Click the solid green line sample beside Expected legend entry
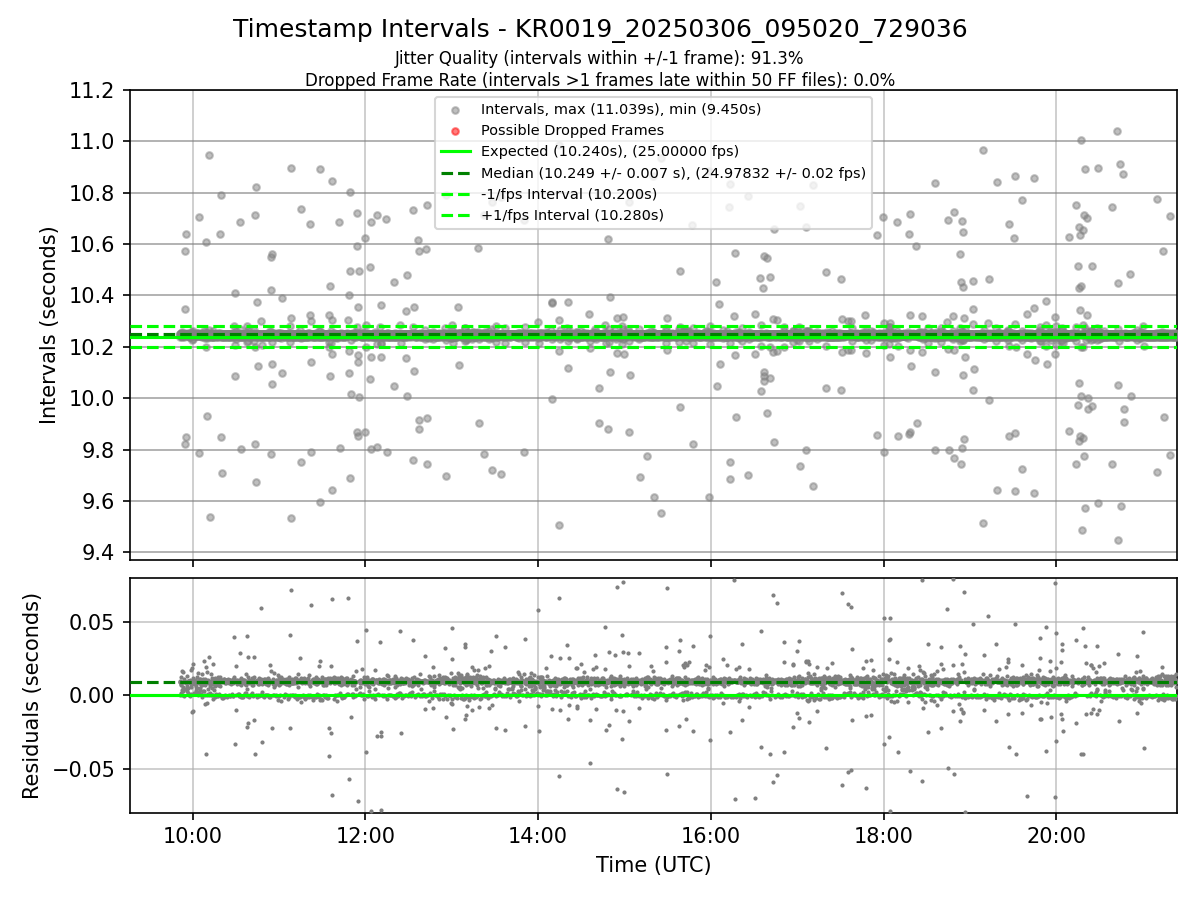 click(x=456, y=152)
